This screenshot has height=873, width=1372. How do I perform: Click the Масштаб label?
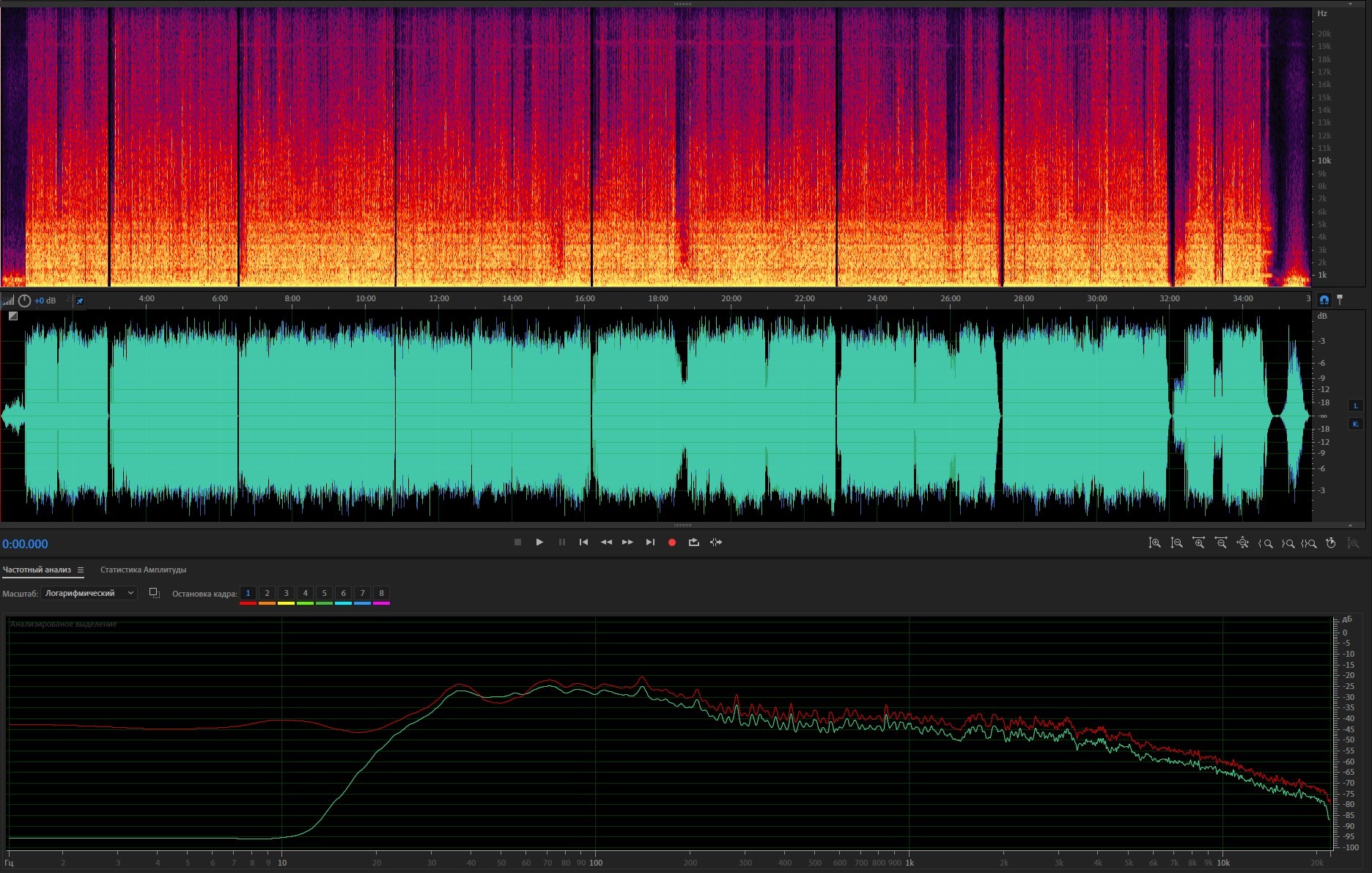coord(20,594)
